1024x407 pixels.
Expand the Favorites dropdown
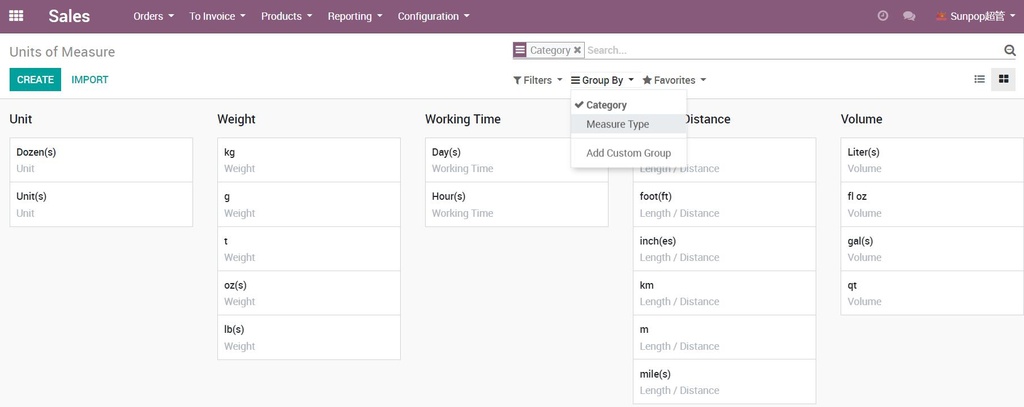[675, 80]
